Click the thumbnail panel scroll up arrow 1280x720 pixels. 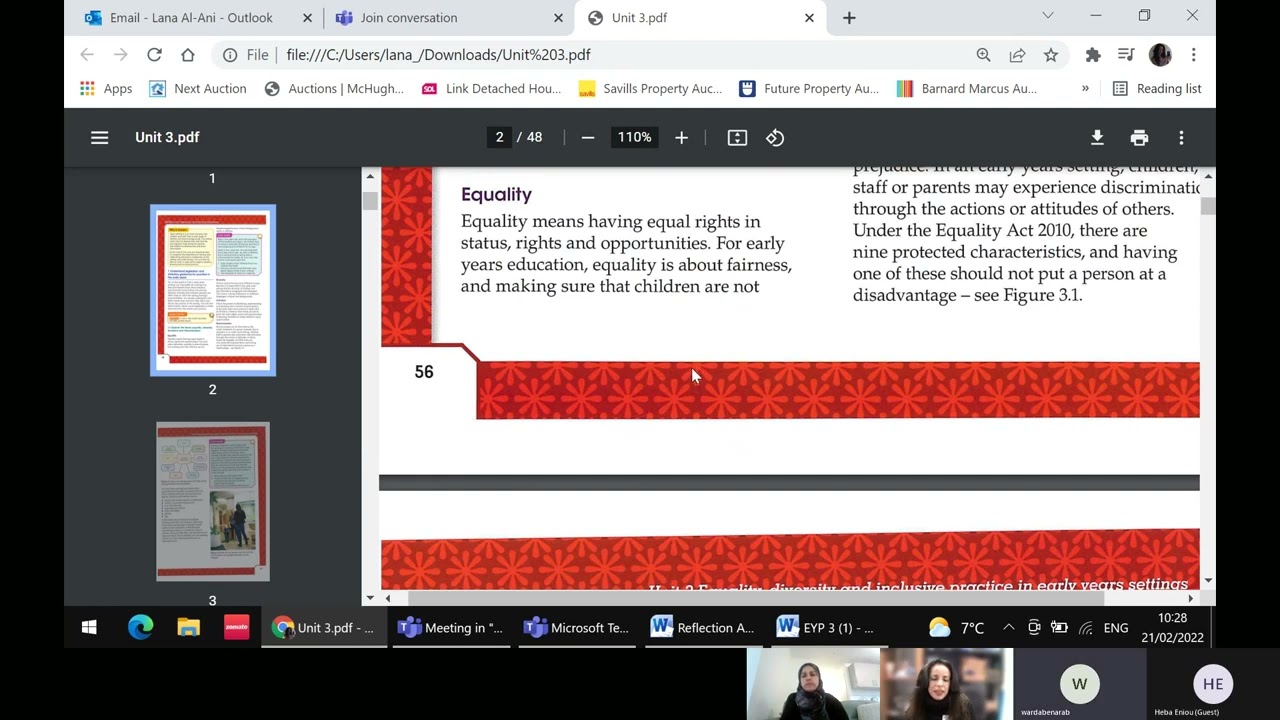tap(370, 177)
